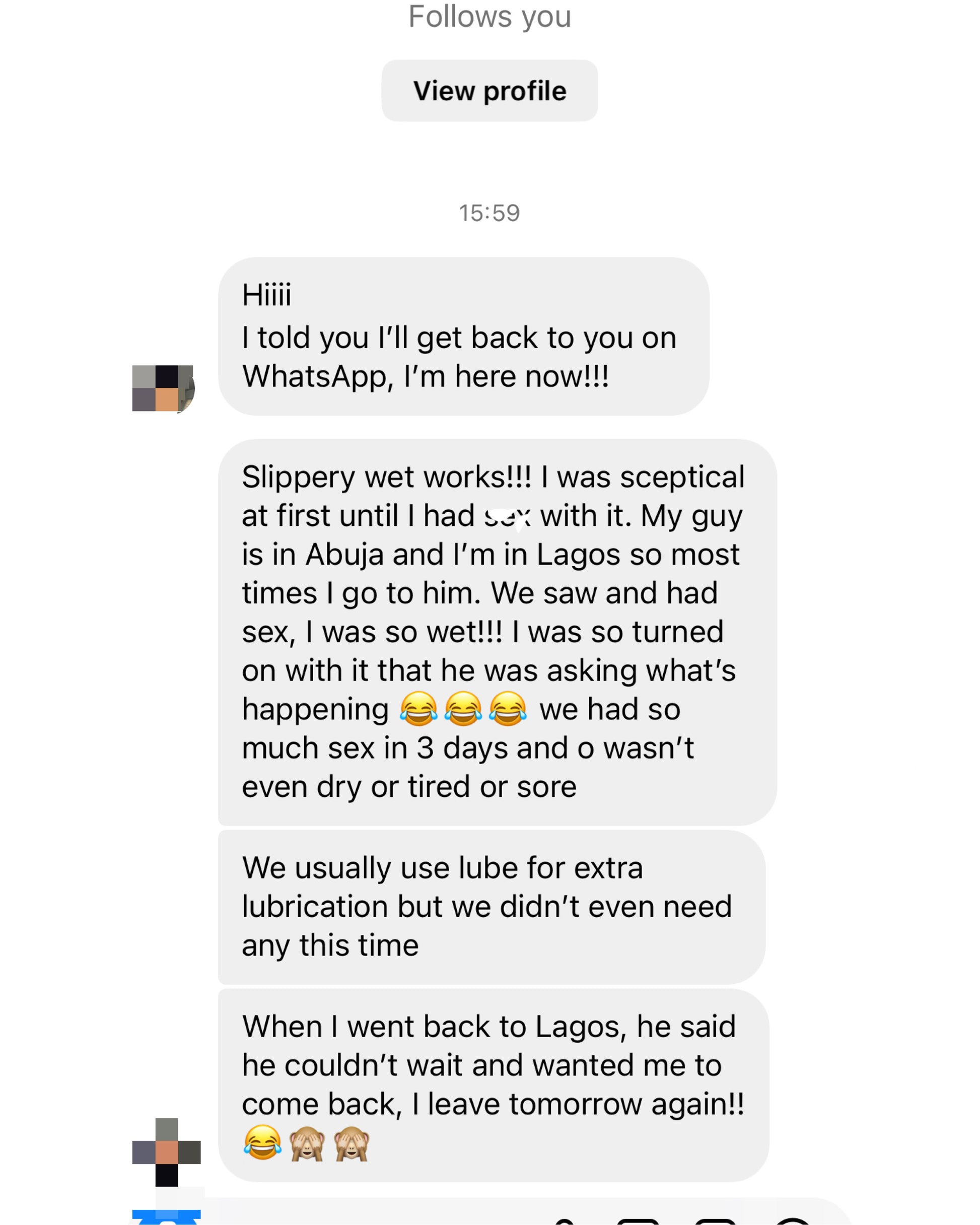The height and width of the screenshot is (1225, 980).
Task: Tap the 'Follows you' label
Action: [x=489, y=17]
